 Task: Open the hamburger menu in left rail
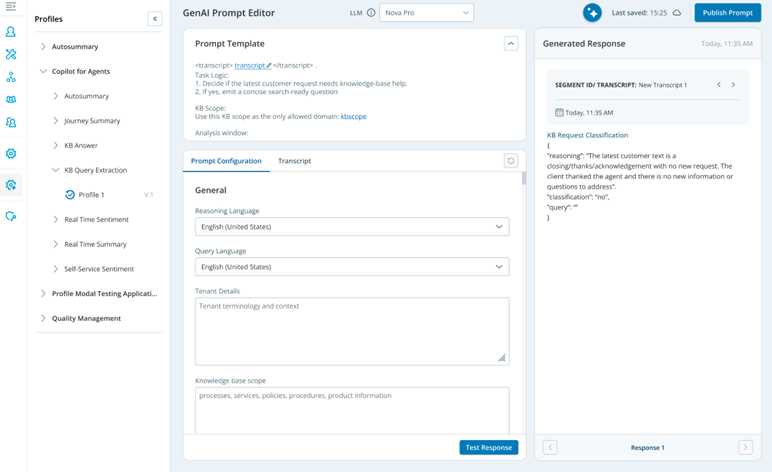(11, 7)
